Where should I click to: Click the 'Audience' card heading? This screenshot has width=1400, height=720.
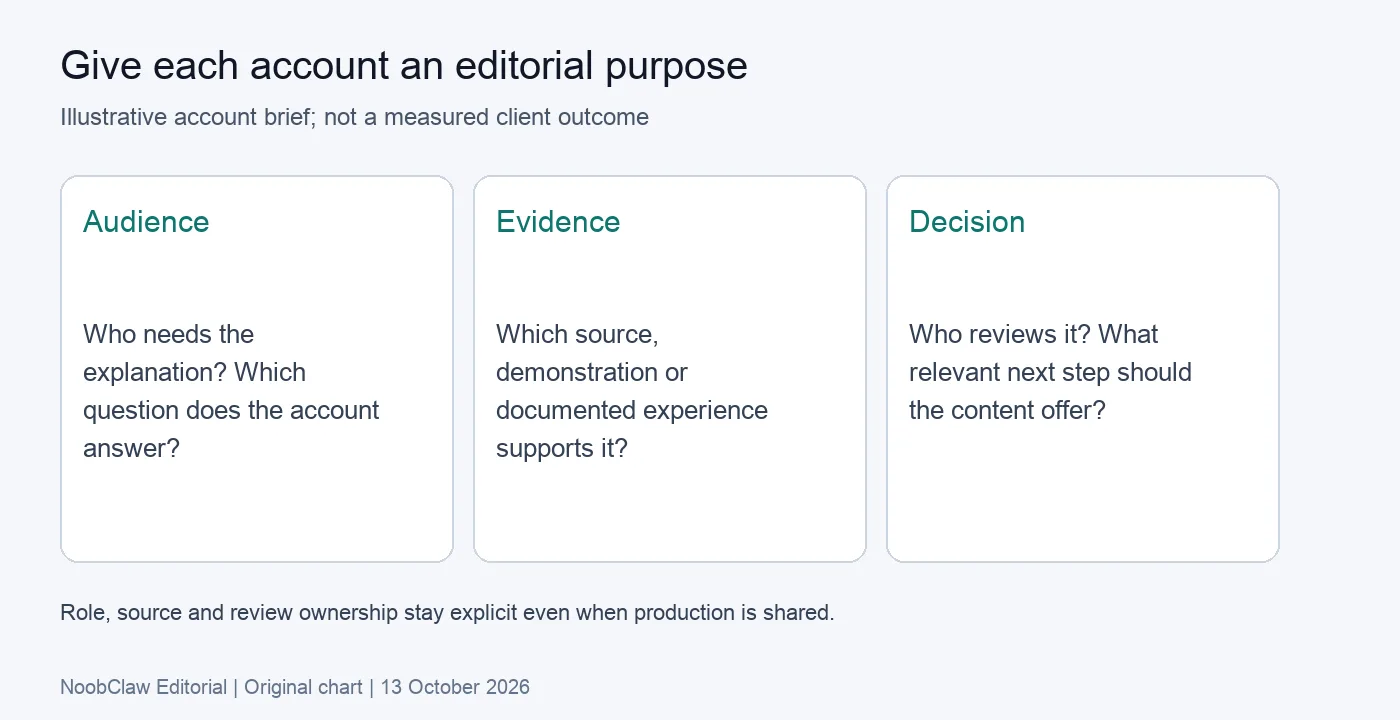point(146,221)
